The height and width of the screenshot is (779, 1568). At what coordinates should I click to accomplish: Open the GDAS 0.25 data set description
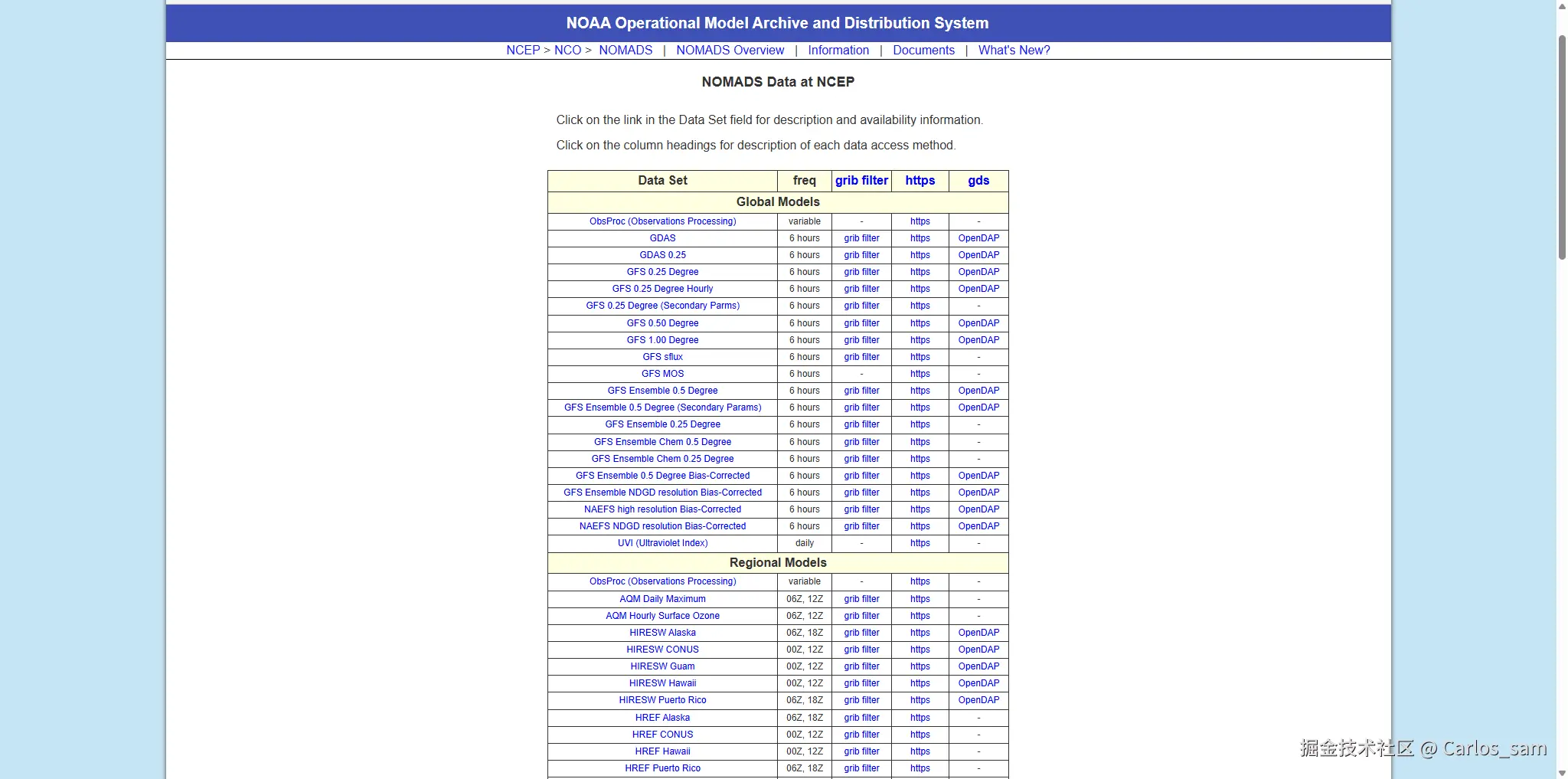pos(663,255)
